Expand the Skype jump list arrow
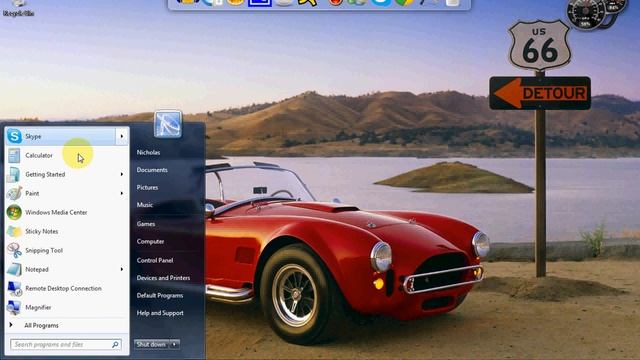The image size is (640, 360). (122, 136)
